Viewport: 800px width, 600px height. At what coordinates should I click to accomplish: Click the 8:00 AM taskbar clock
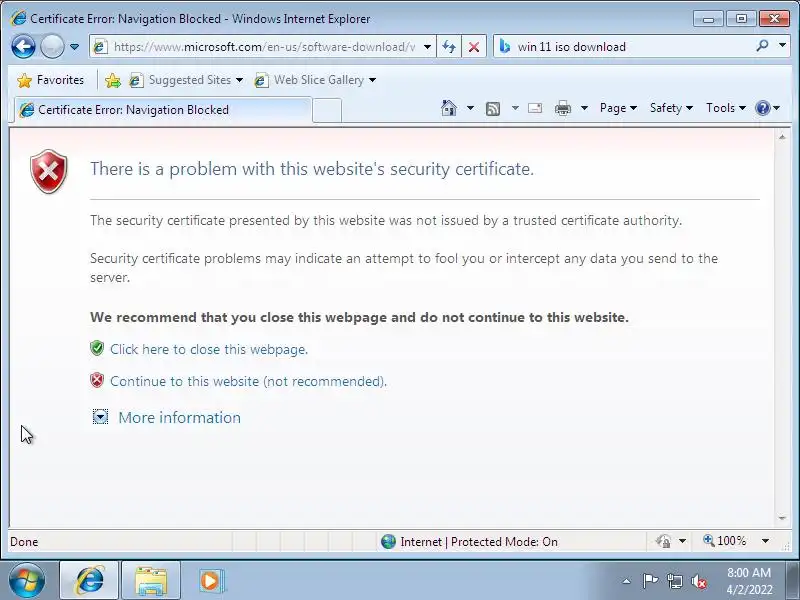(x=749, y=581)
